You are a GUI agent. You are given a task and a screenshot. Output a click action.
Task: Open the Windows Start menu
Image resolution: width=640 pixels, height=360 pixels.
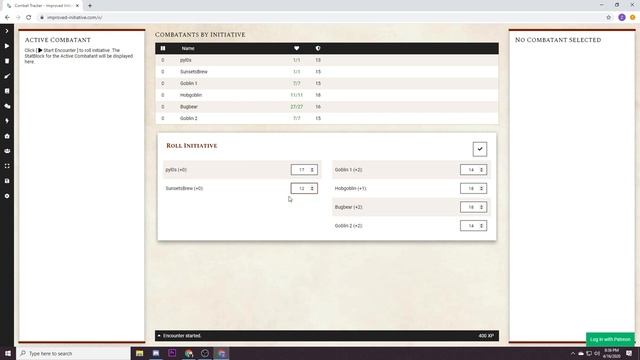pos(8,353)
